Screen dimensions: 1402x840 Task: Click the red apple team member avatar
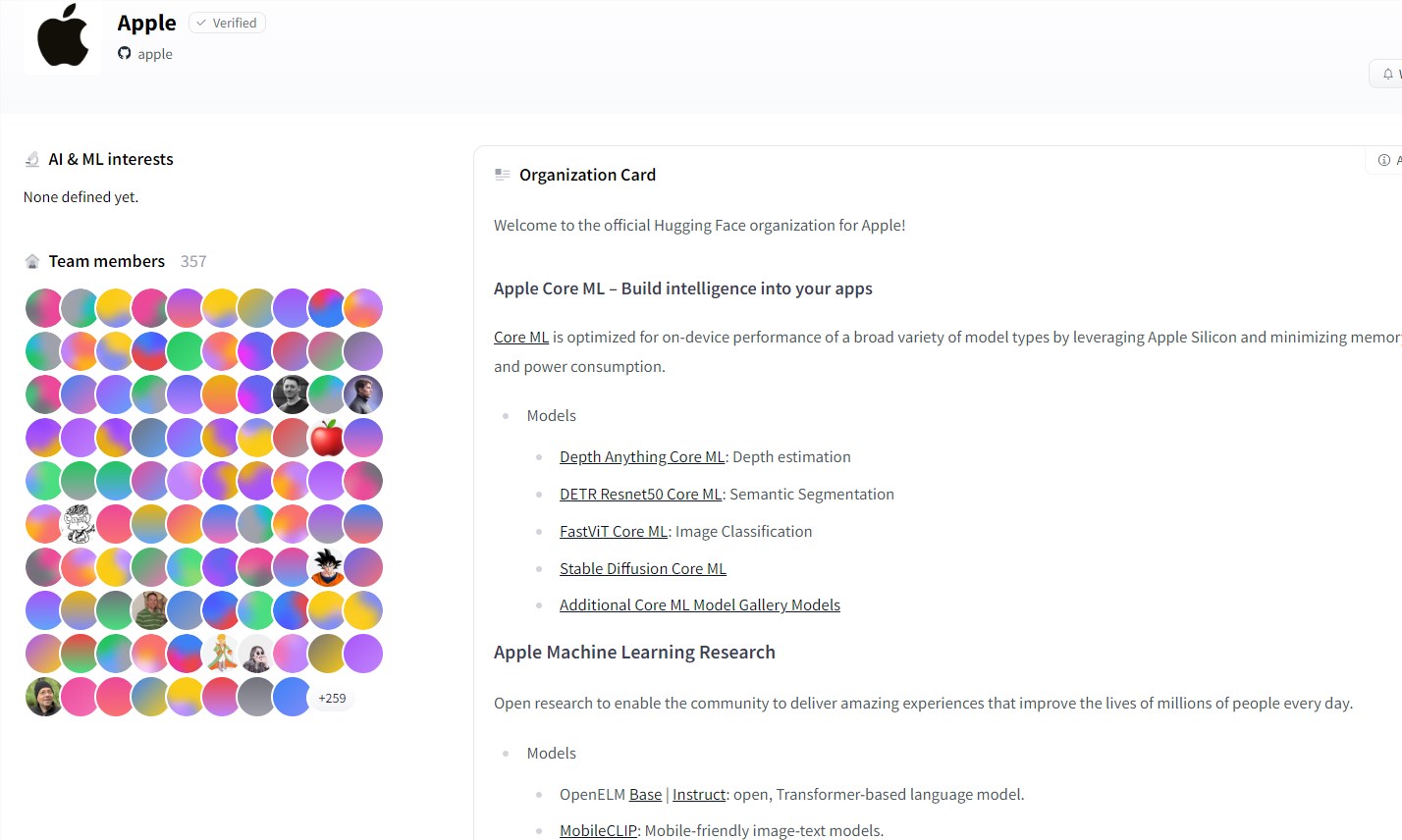(x=327, y=437)
